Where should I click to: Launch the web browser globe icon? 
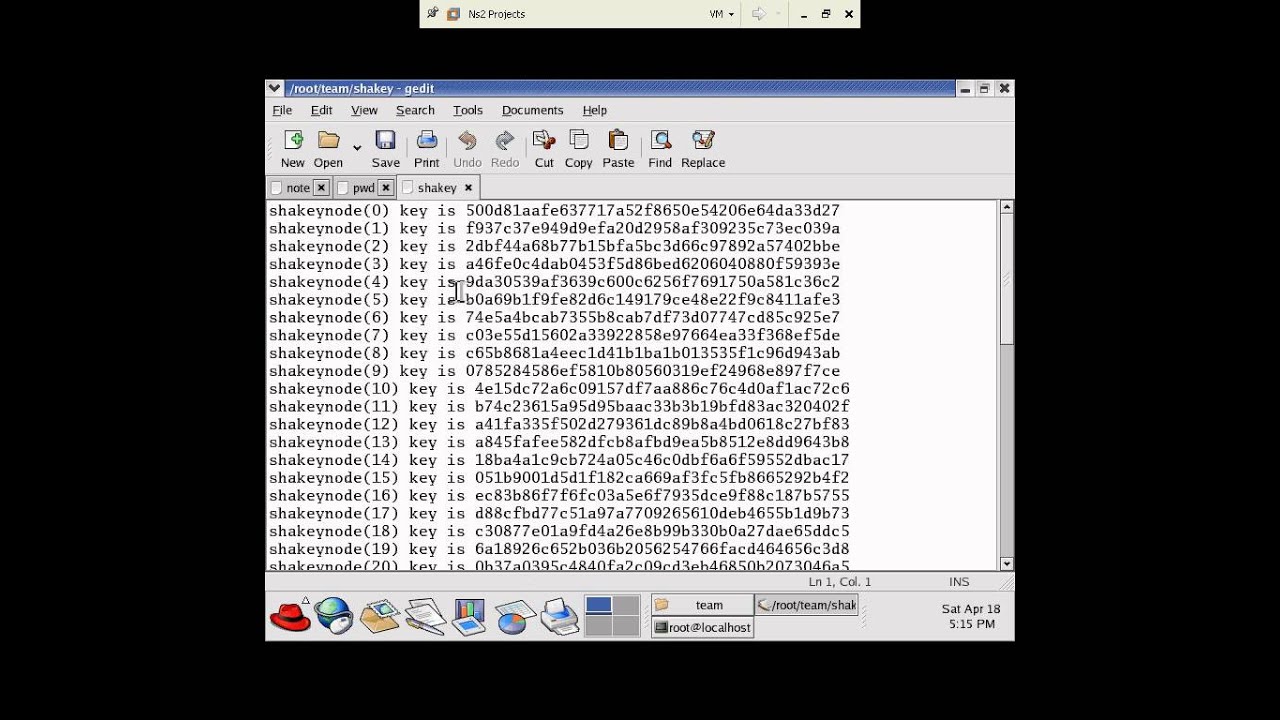click(x=334, y=616)
